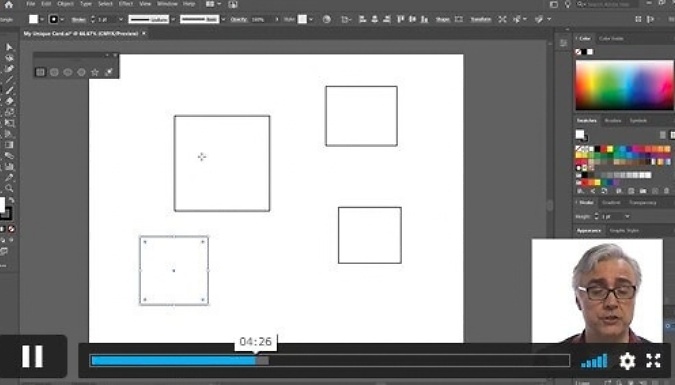
Task: Open the File menu
Action: click(x=30, y=4)
